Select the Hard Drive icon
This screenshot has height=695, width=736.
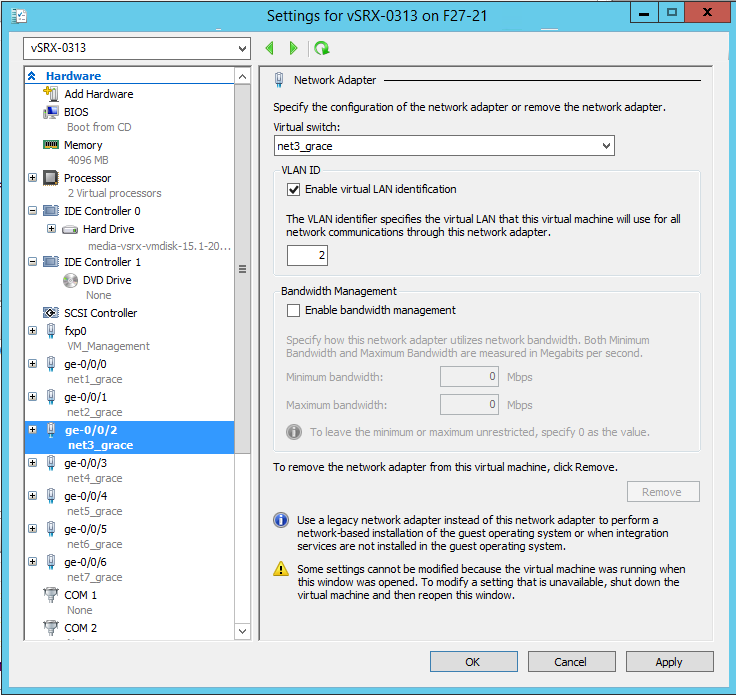(x=70, y=229)
